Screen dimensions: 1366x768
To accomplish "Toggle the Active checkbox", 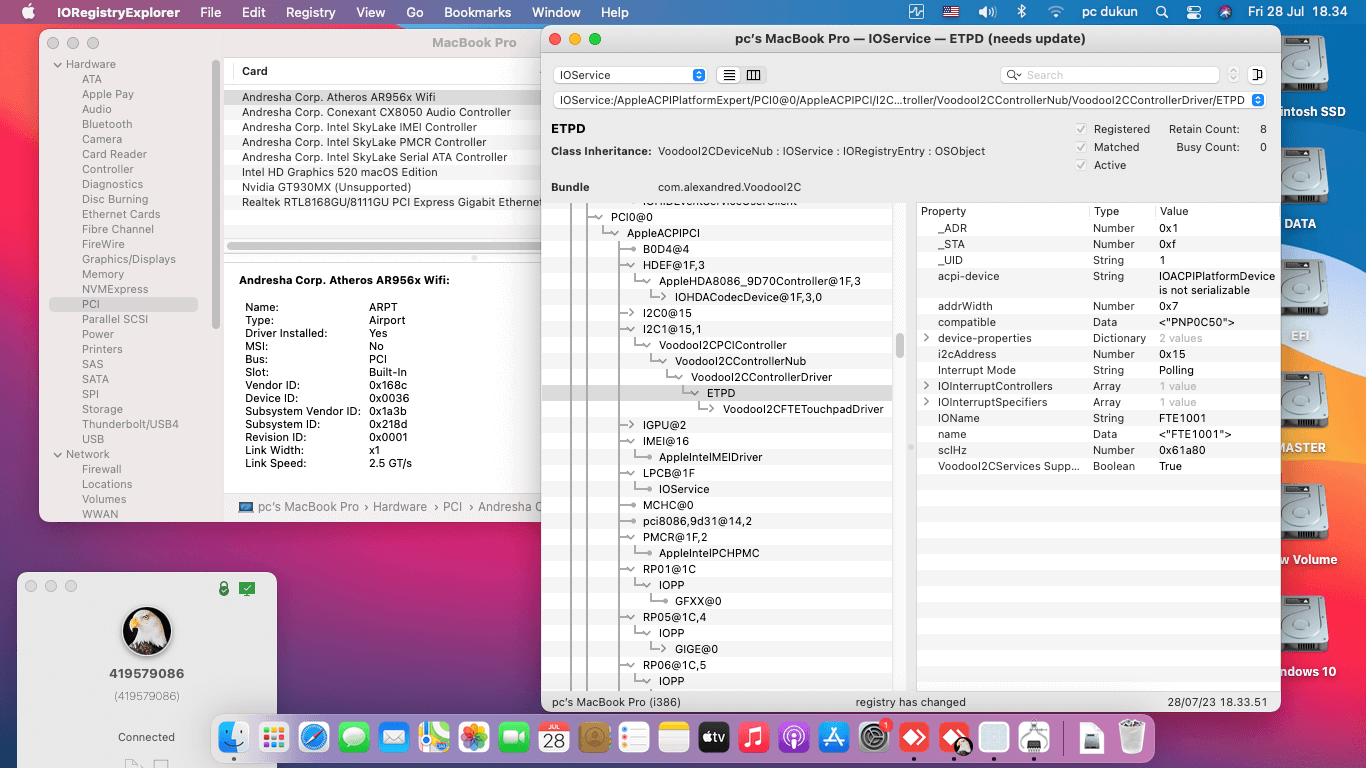I will click(1081, 165).
